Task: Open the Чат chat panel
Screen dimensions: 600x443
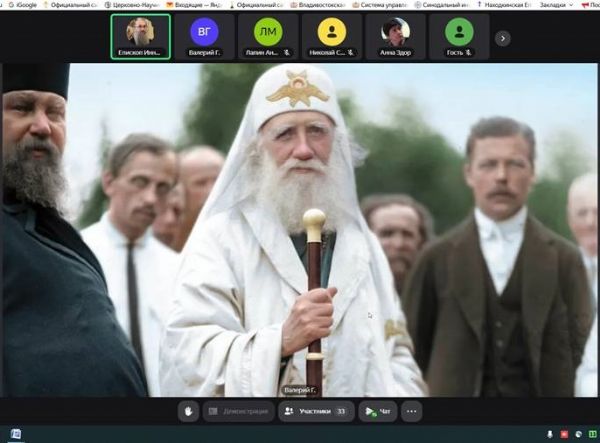Action: (x=378, y=411)
